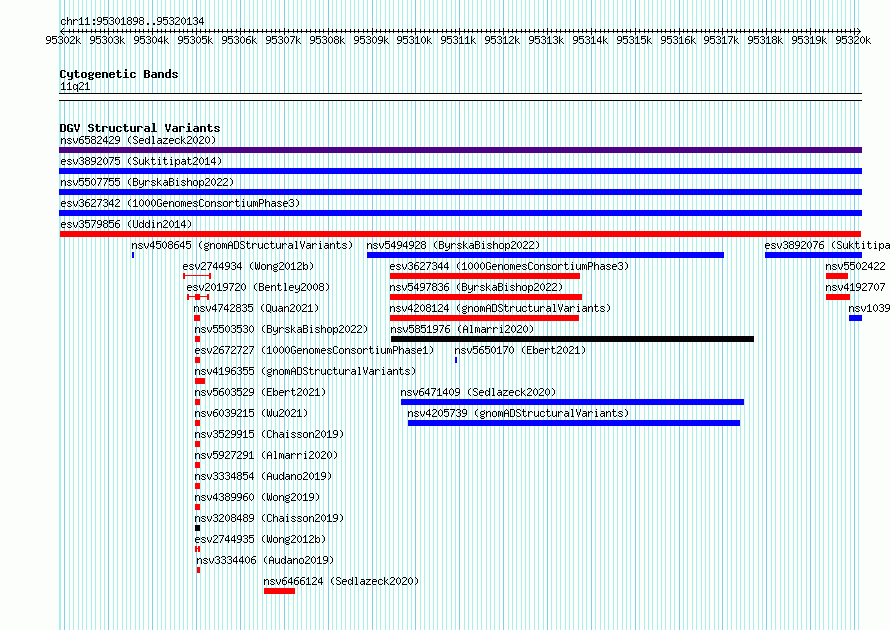The image size is (890, 630).
Task: Open nsv5650170 (Ebert2021) label
Action: (x=520, y=350)
